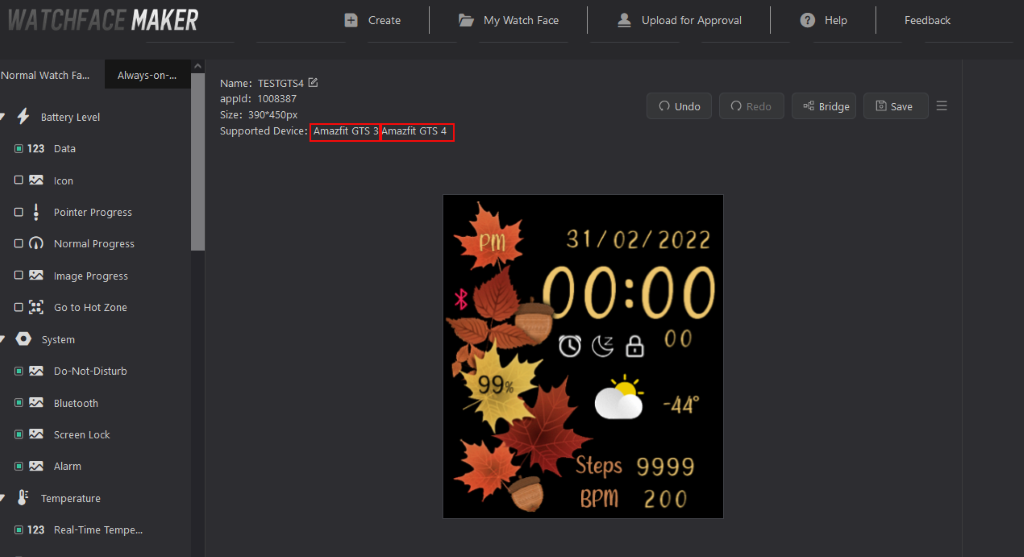Uncheck the Data checkbox
The image size is (1024, 557).
tap(18, 149)
